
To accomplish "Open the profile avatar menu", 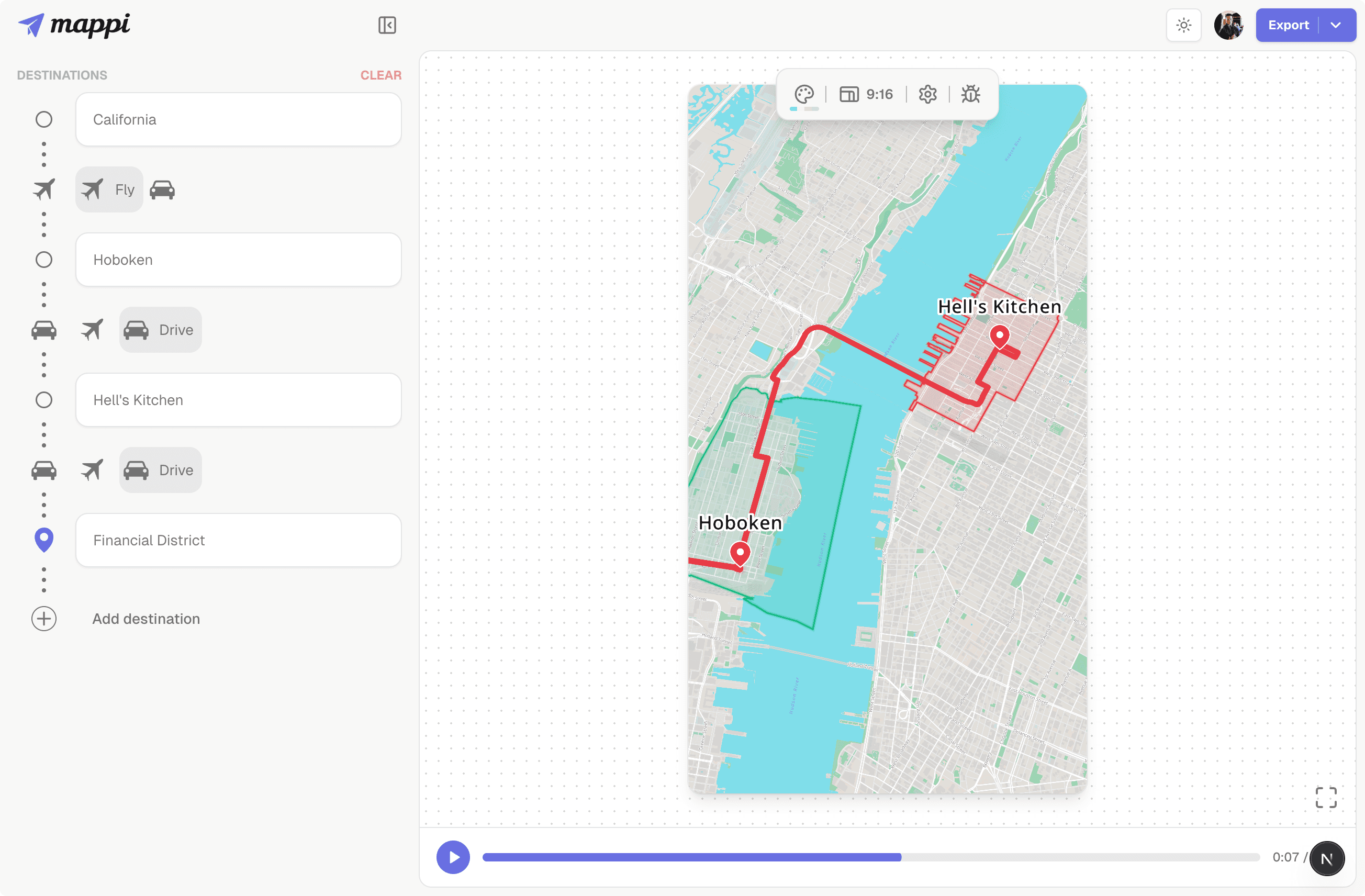I will pos(1228,25).
